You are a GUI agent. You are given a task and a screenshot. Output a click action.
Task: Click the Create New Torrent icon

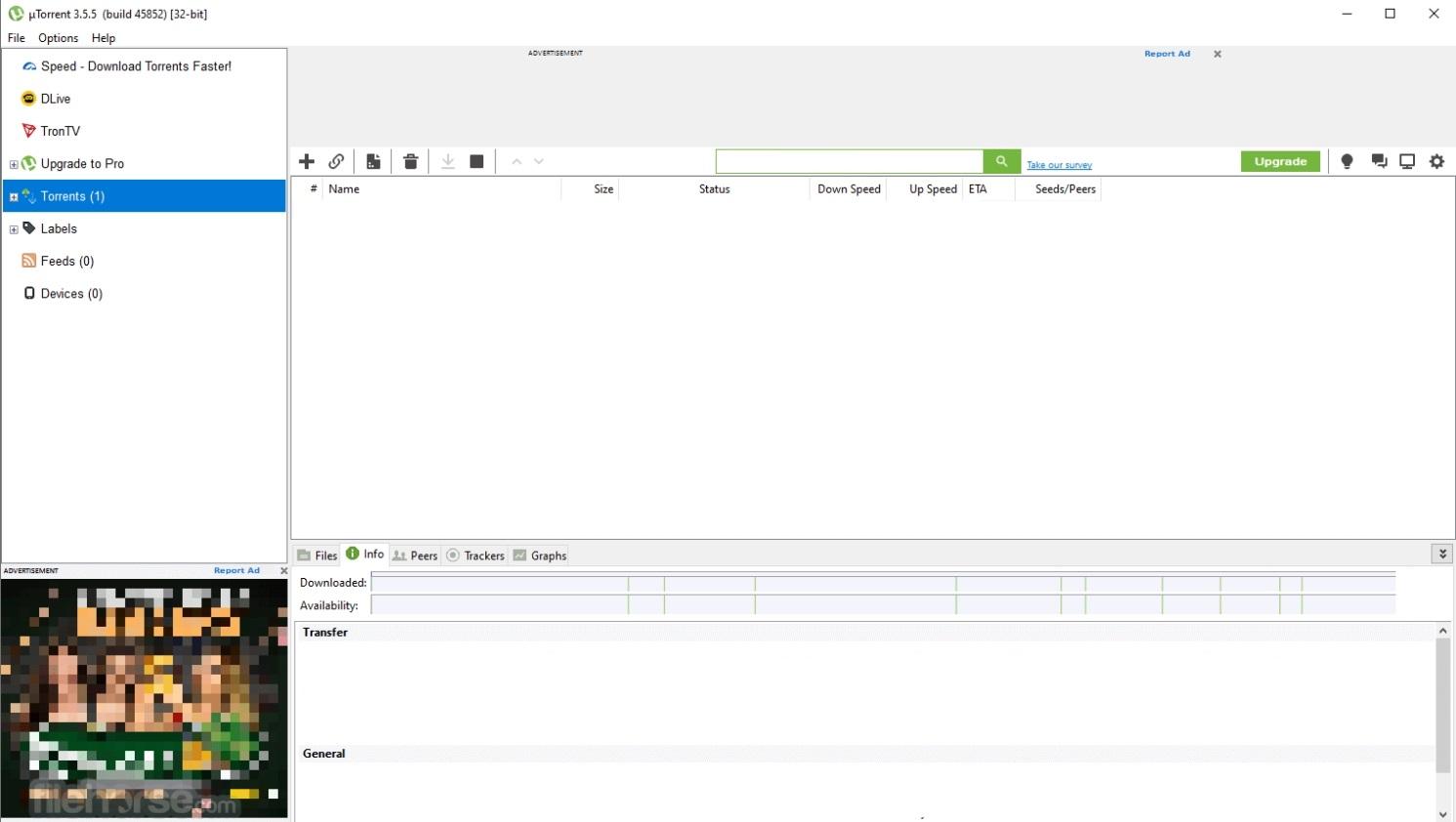tap(374, 161)
